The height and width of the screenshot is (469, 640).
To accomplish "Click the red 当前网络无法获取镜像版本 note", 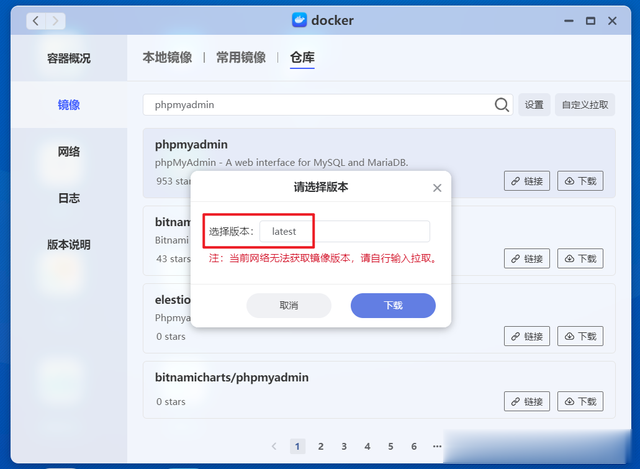I will tap(323, 258).
